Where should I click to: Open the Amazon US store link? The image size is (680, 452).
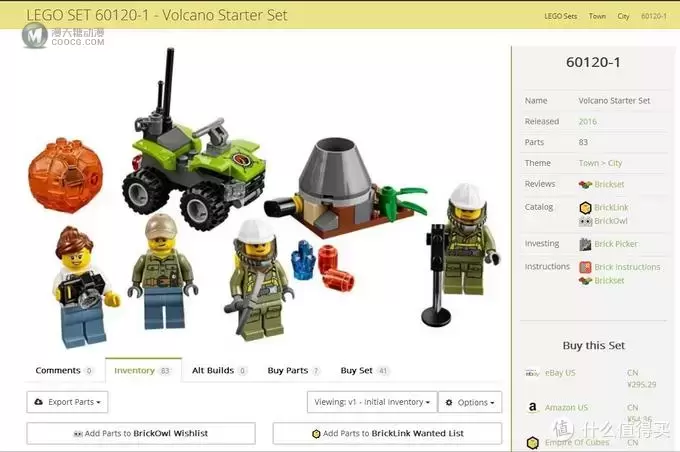(x=566, y=408)
